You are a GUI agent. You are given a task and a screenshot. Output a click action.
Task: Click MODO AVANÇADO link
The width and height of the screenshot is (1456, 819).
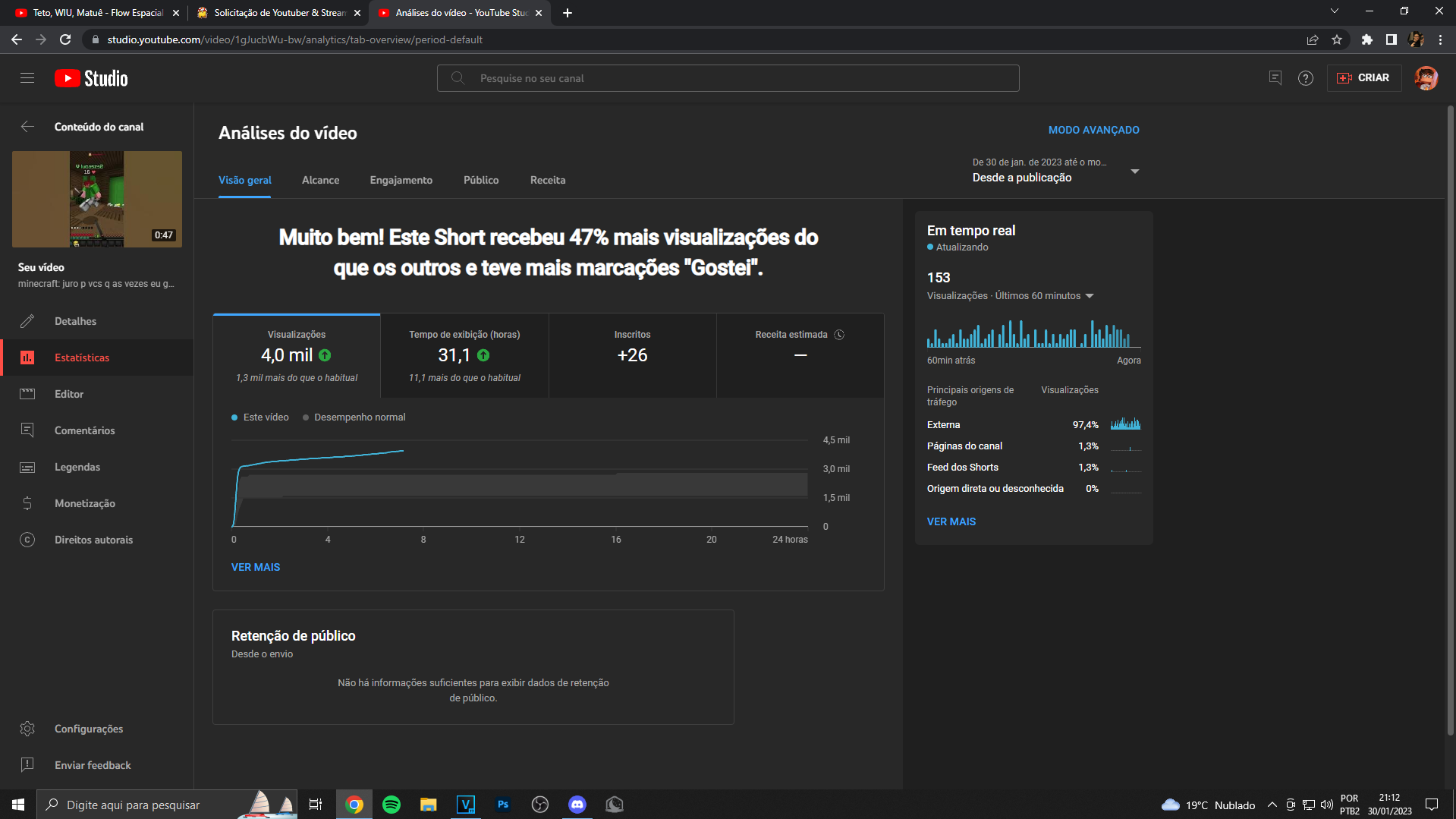click(x=1093, y=130)
